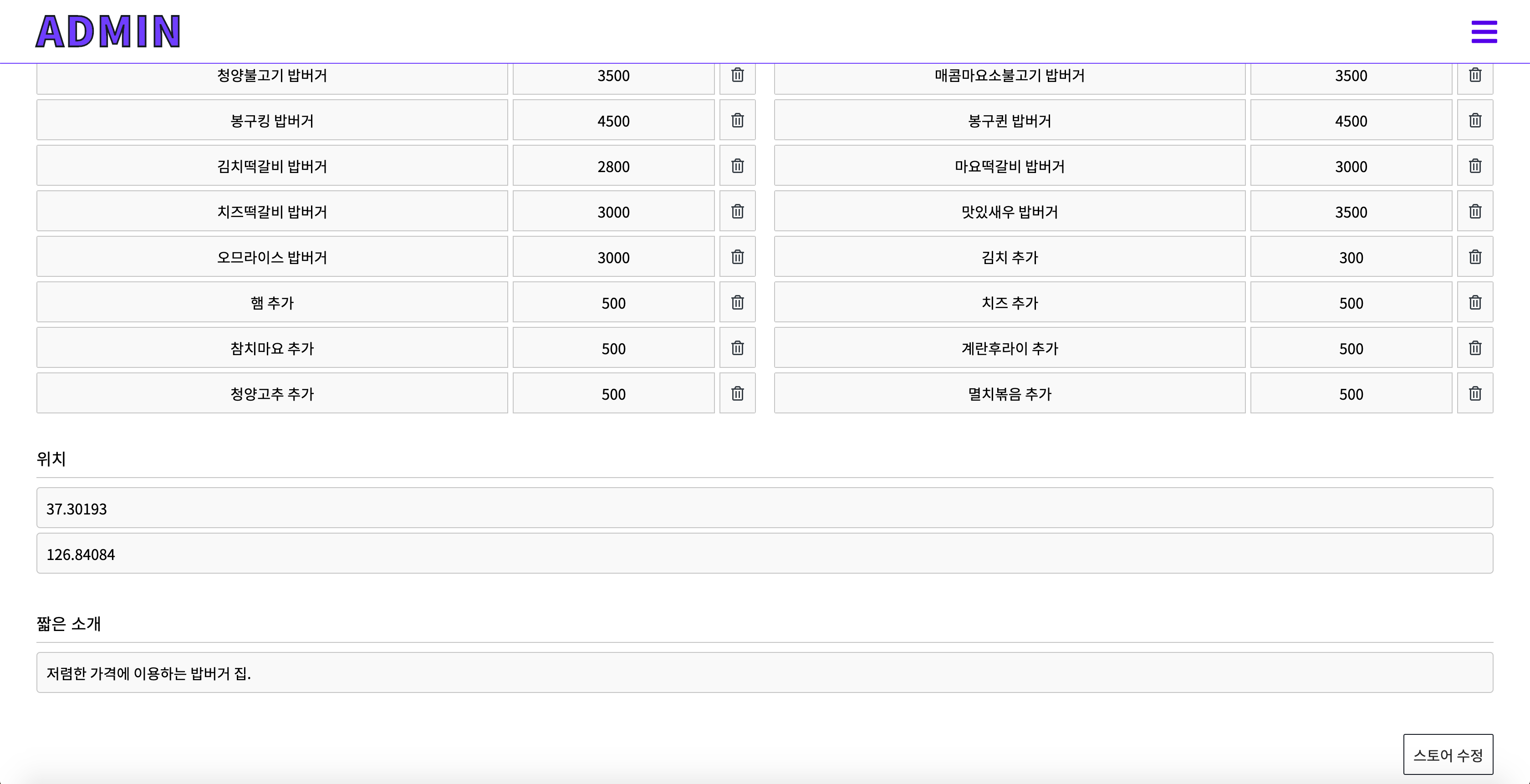Select the 치즈떡갈비 밥버거 name field
This screenshot has width=1530, height=784.
(x=272, y=211)
